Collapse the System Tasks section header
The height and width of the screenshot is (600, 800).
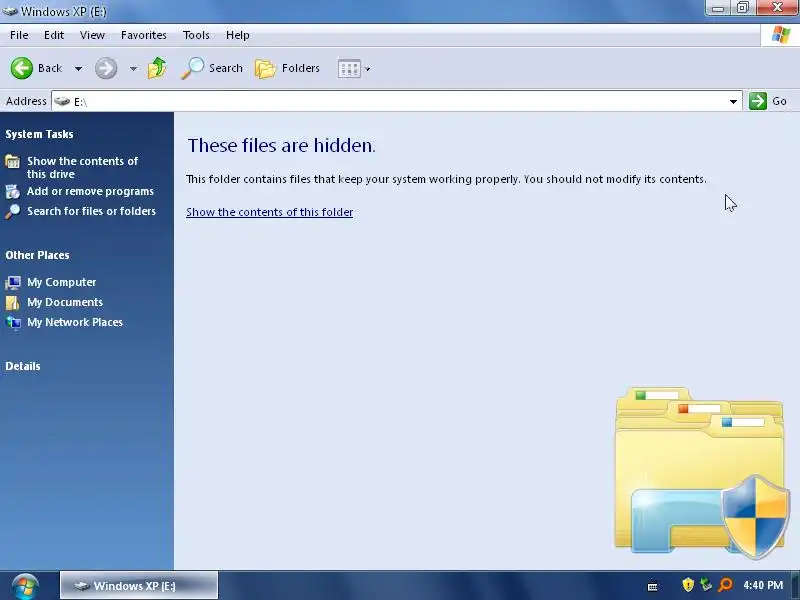tap(39, 134)
